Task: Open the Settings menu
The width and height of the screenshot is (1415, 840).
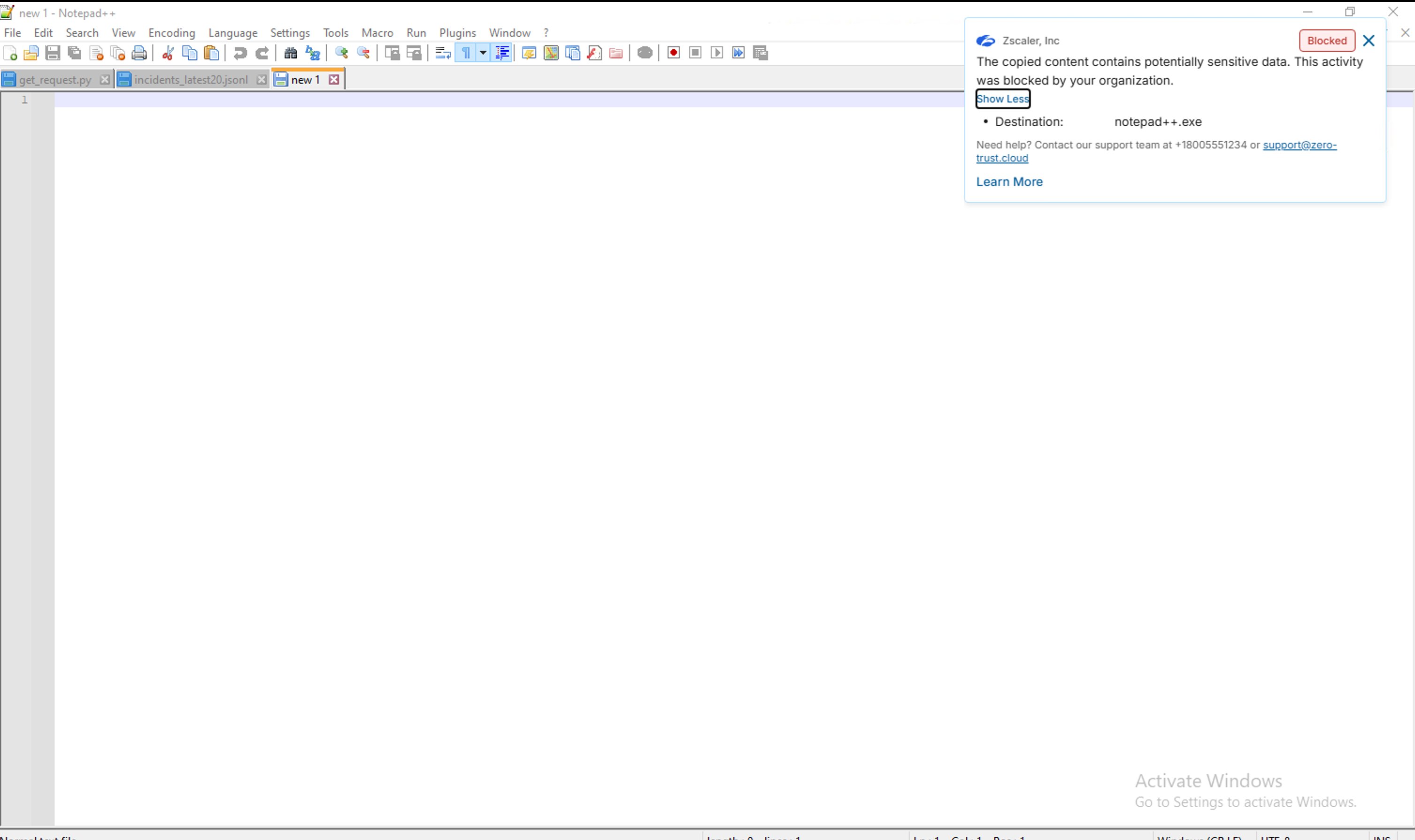Action: click(x=290, y=33)
